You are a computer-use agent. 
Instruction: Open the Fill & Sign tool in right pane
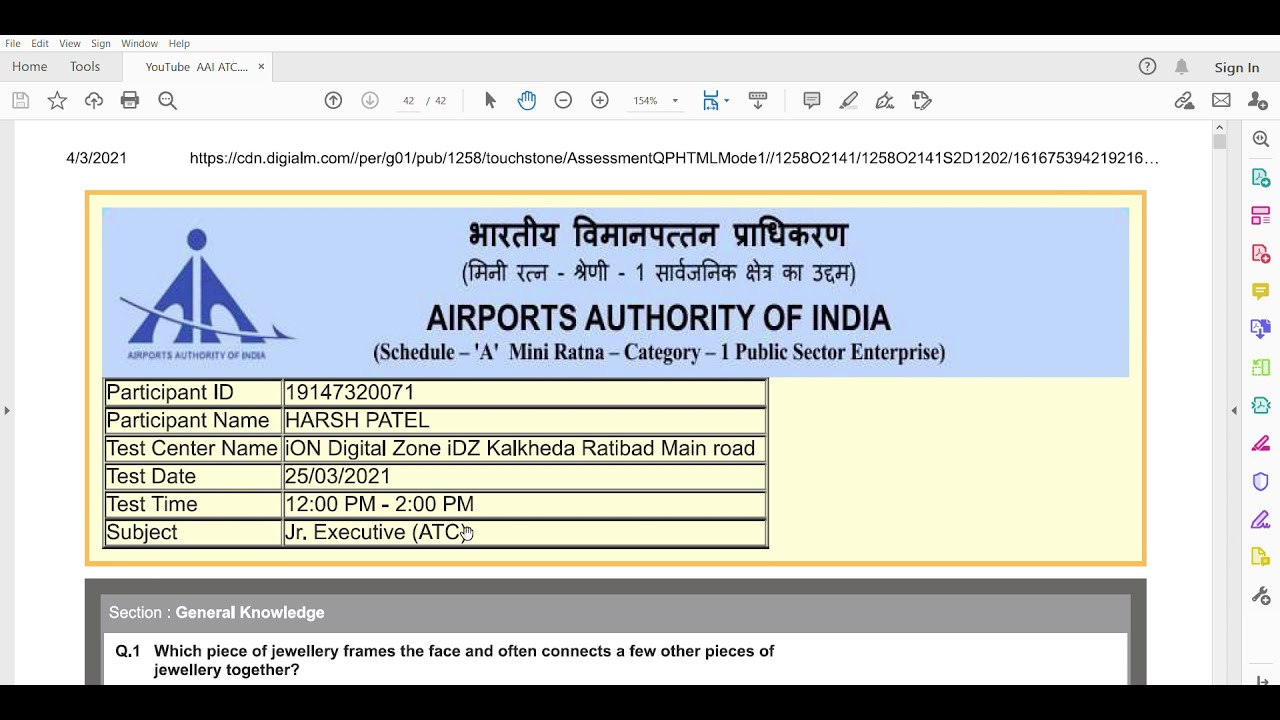pyautogui.click(x=1261, y=520)
